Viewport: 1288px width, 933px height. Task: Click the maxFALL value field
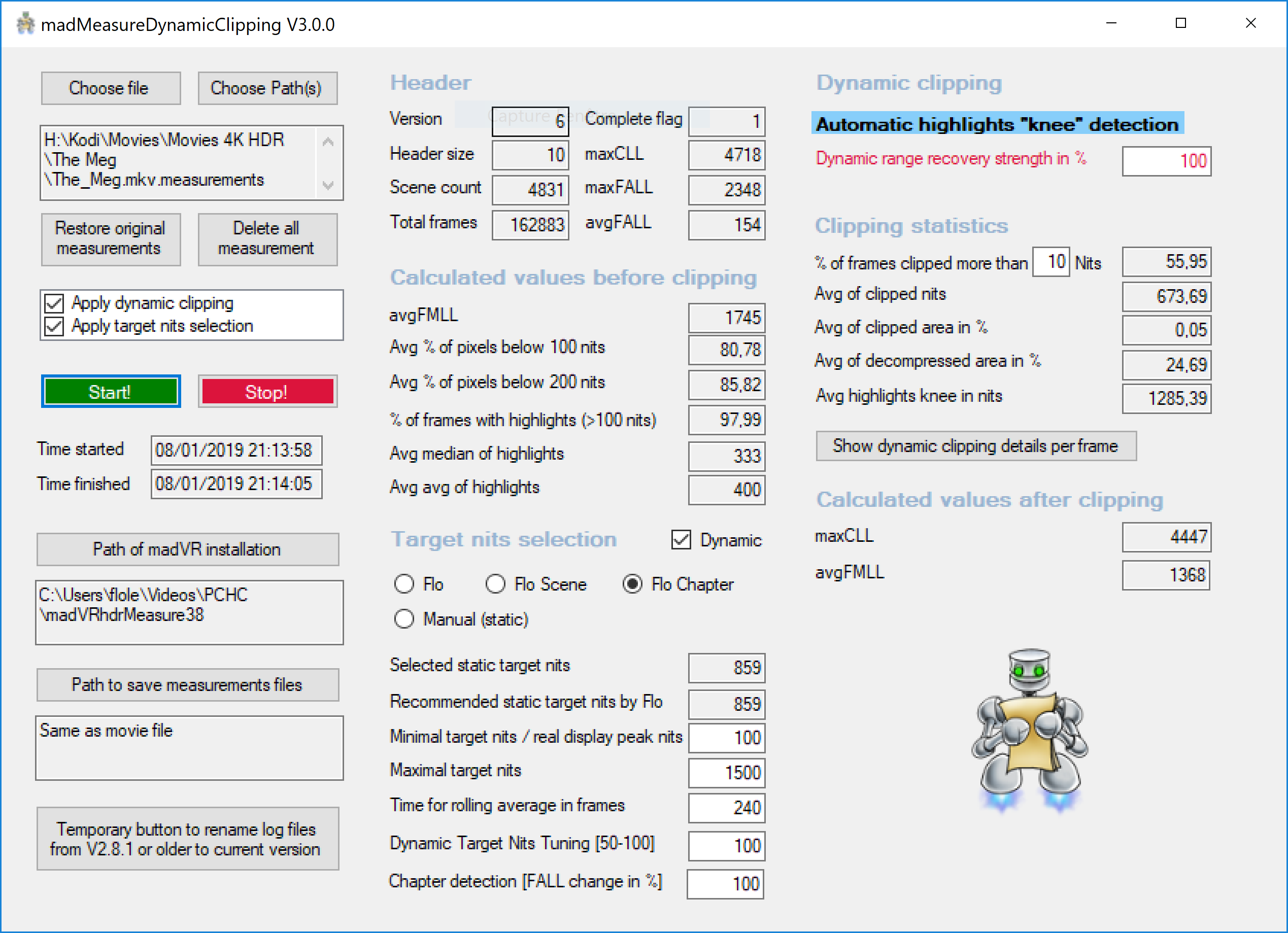pyautogui.click(x=726, y=190)
